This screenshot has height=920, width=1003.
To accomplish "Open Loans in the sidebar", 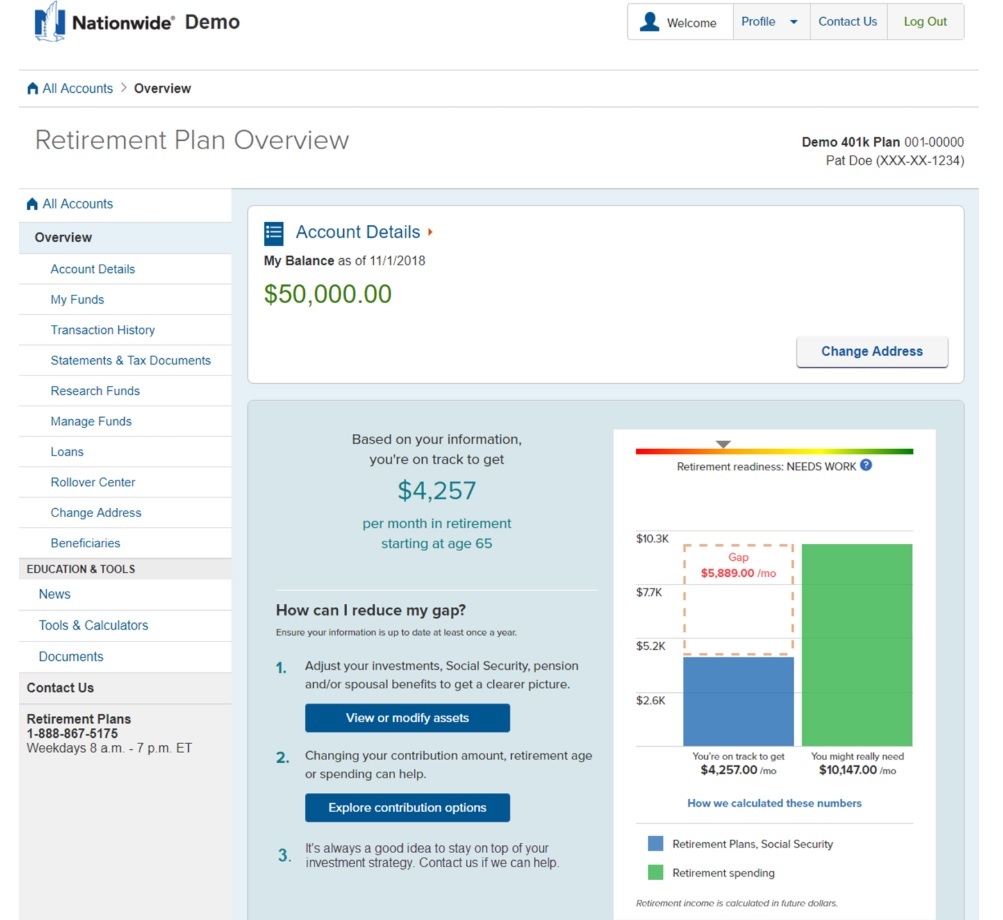I will coord(67,452).
